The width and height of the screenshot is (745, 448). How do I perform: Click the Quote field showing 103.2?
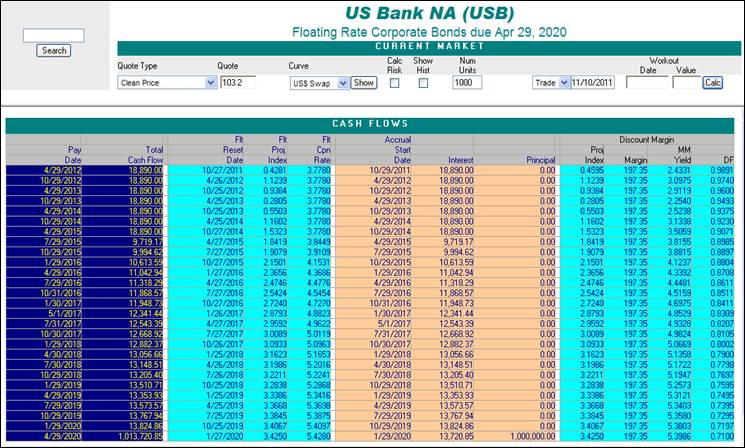[x=238, y=82]
